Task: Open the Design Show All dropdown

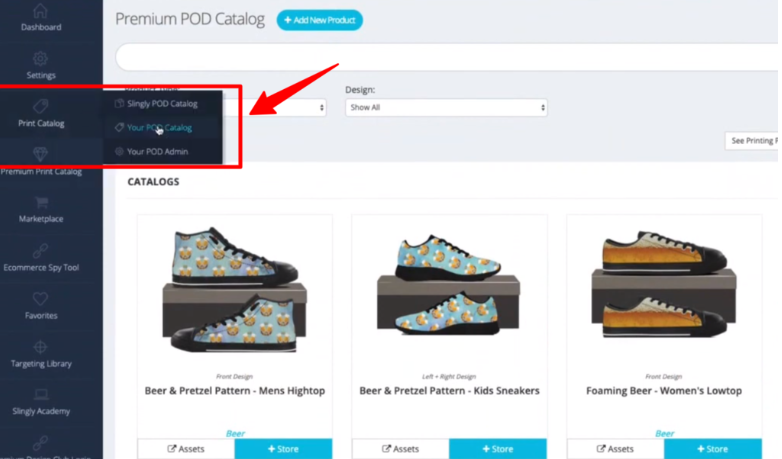Action: pos(446,108)
